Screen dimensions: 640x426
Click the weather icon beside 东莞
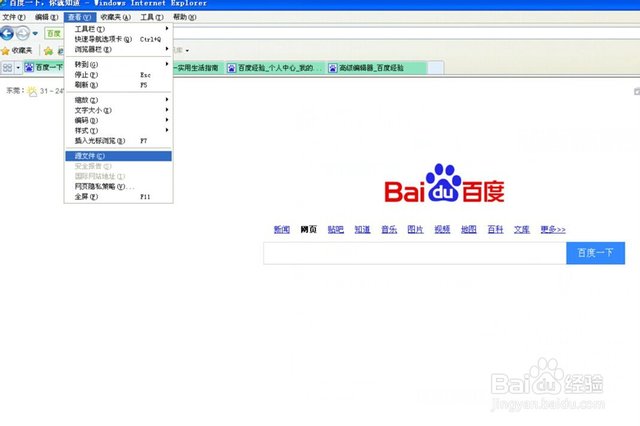[x=32, y=91]
